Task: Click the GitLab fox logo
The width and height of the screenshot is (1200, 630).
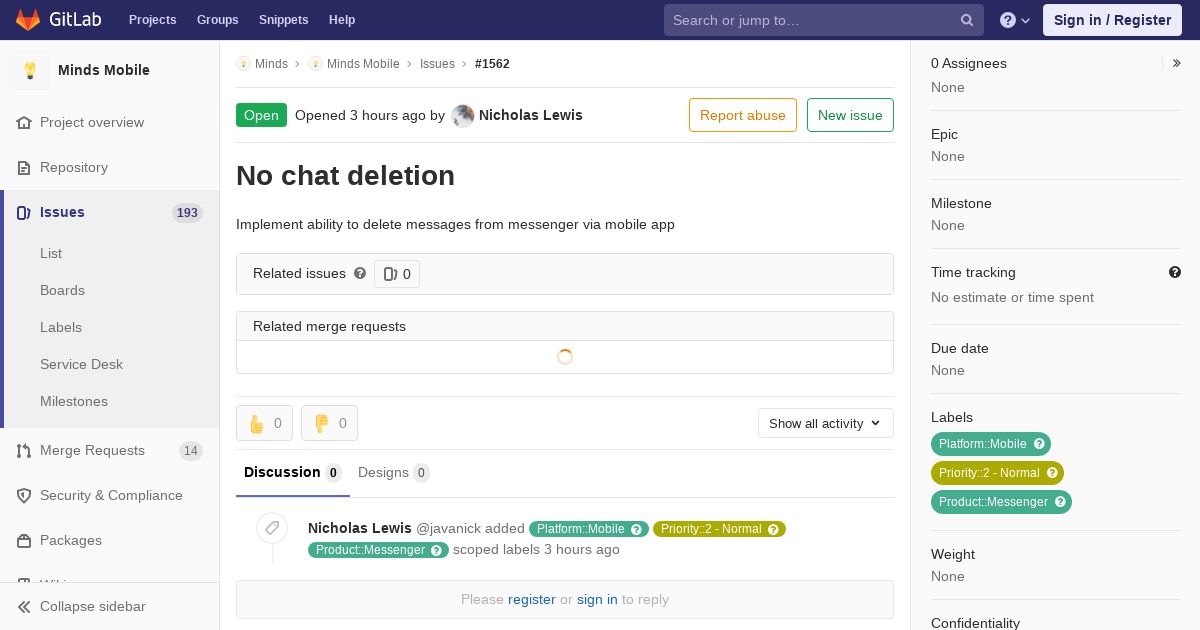Action: (28, 20)
